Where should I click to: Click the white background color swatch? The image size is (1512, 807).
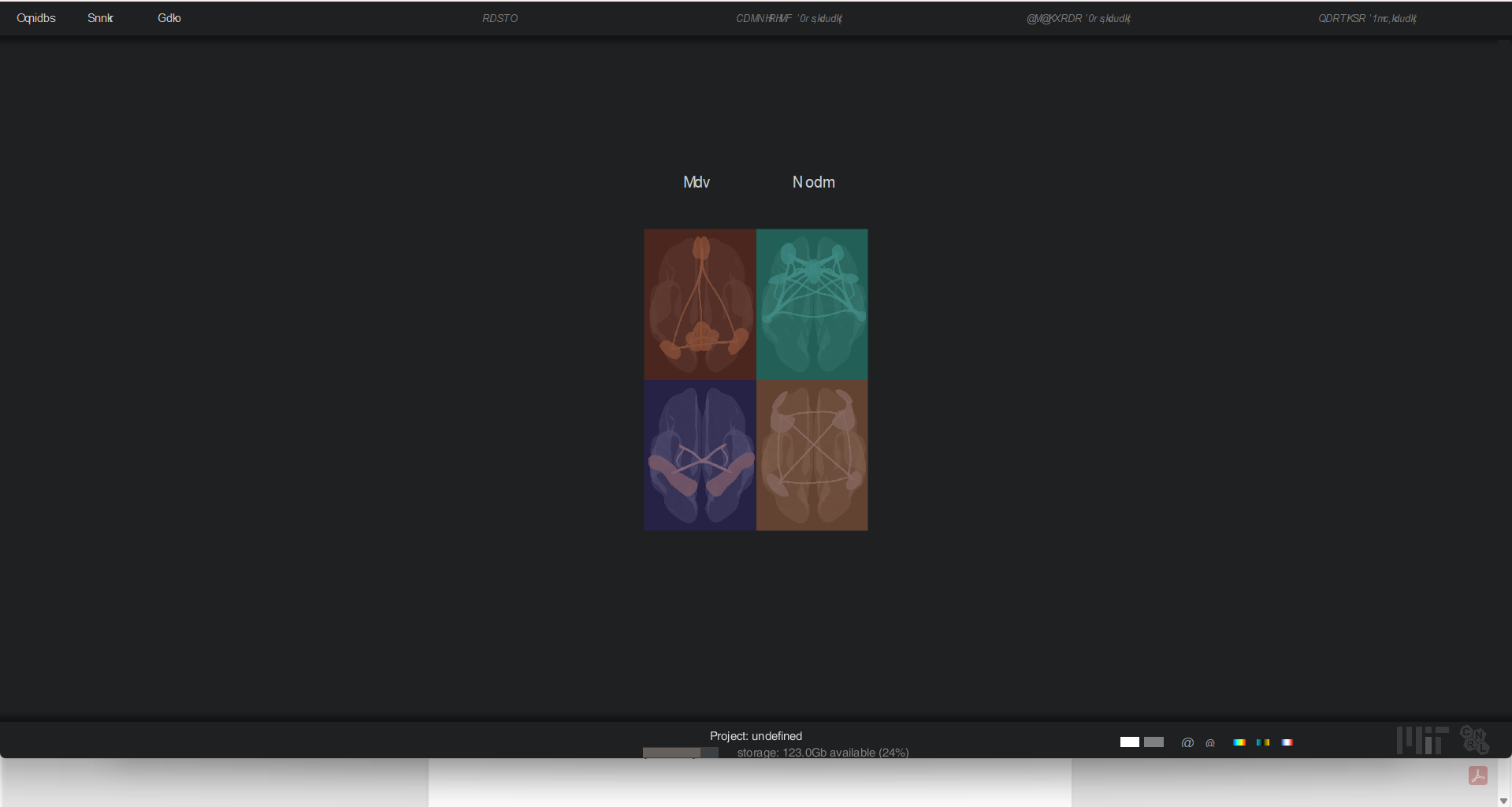coord(1129,742)
